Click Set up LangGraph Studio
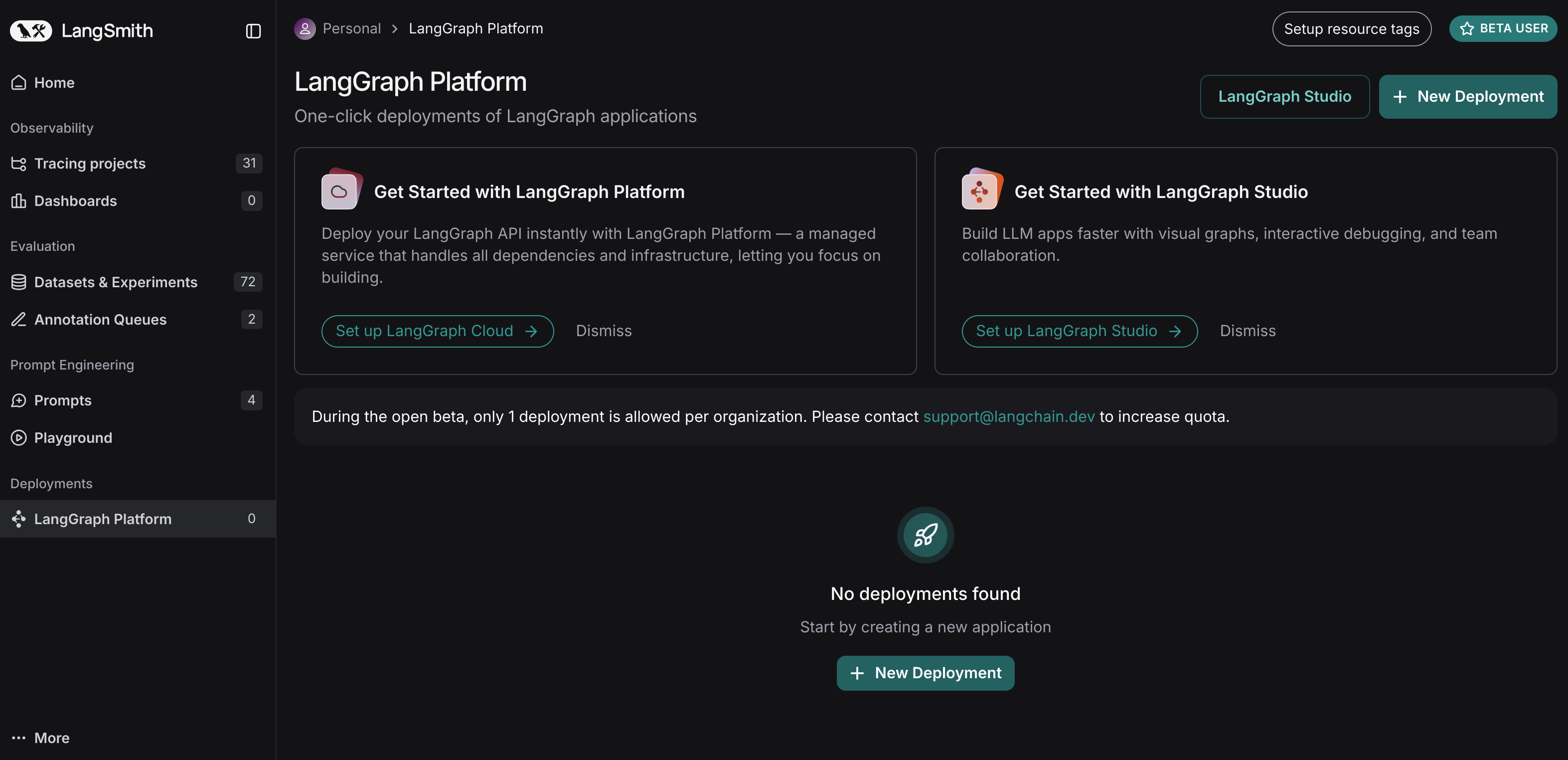 (1079, 331)
